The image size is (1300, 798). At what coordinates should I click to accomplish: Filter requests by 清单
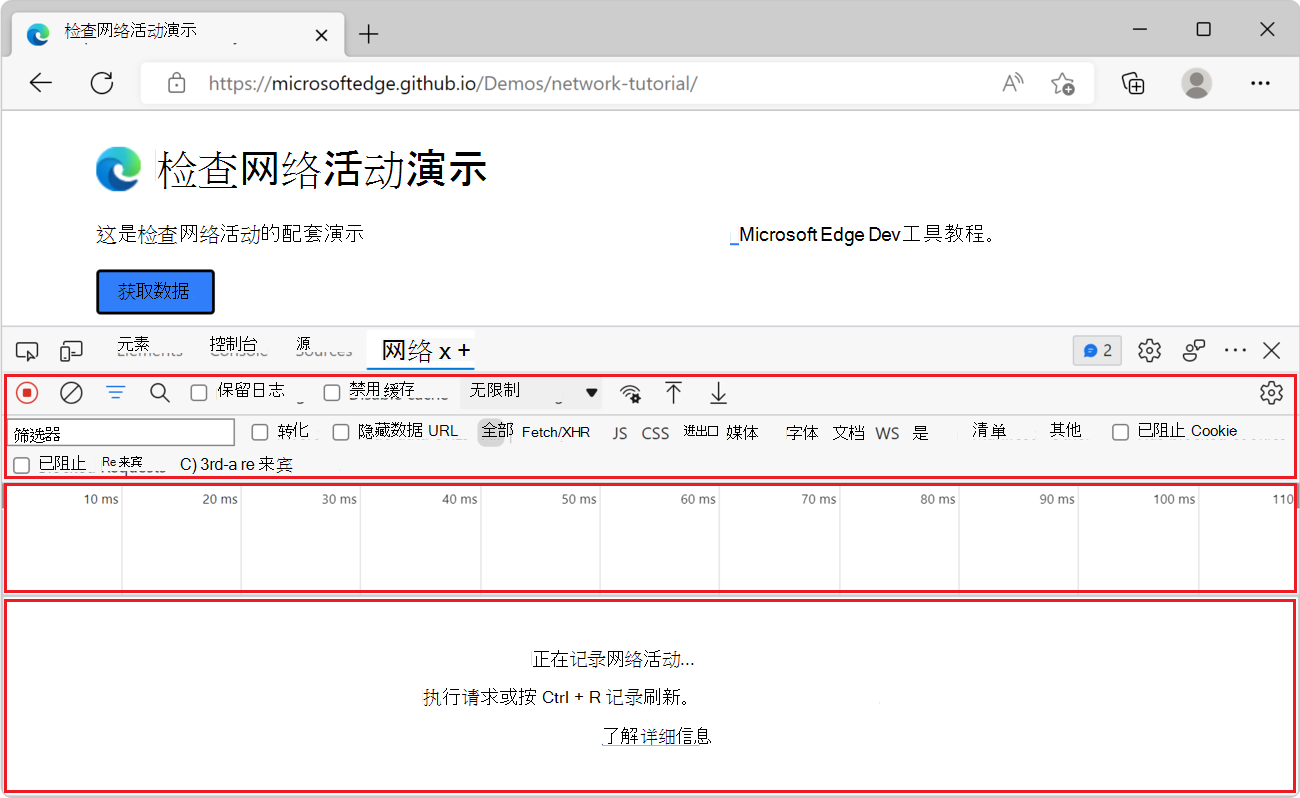(x=989, y=430)
